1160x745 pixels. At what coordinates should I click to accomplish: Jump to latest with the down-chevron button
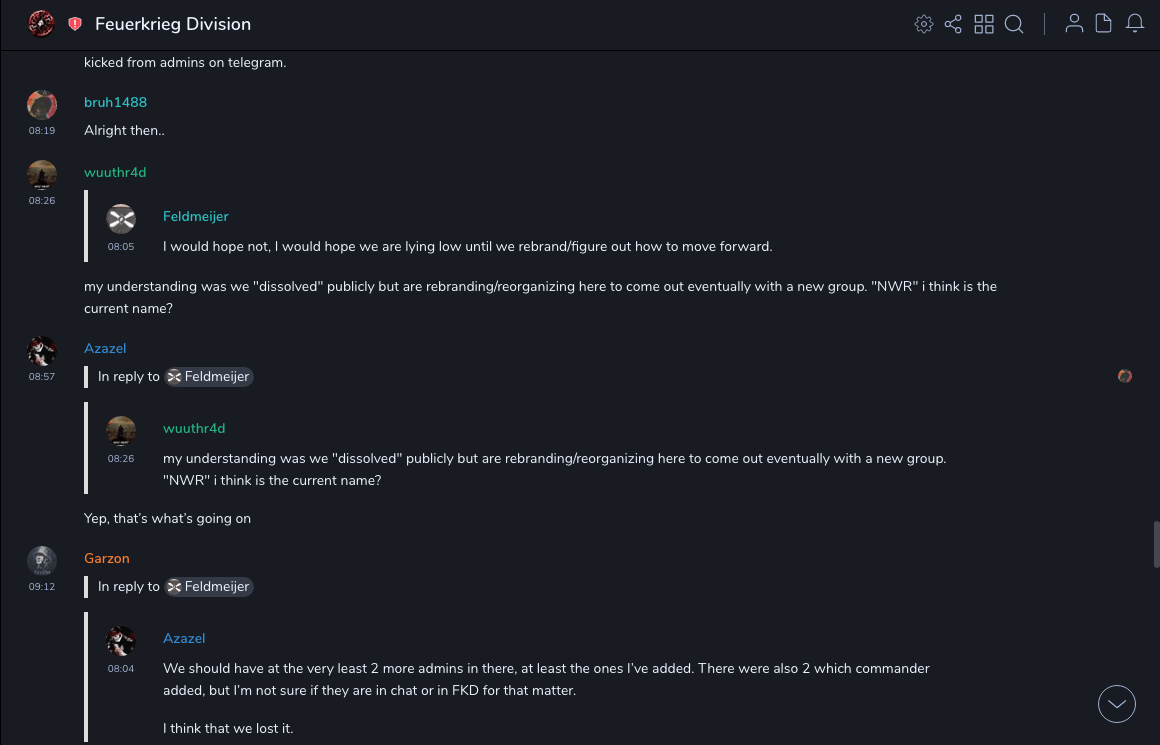1117,704
